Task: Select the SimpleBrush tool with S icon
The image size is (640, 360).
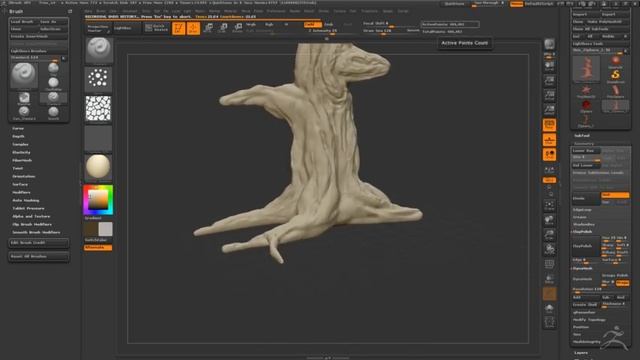Action: [x=615, y=76]
